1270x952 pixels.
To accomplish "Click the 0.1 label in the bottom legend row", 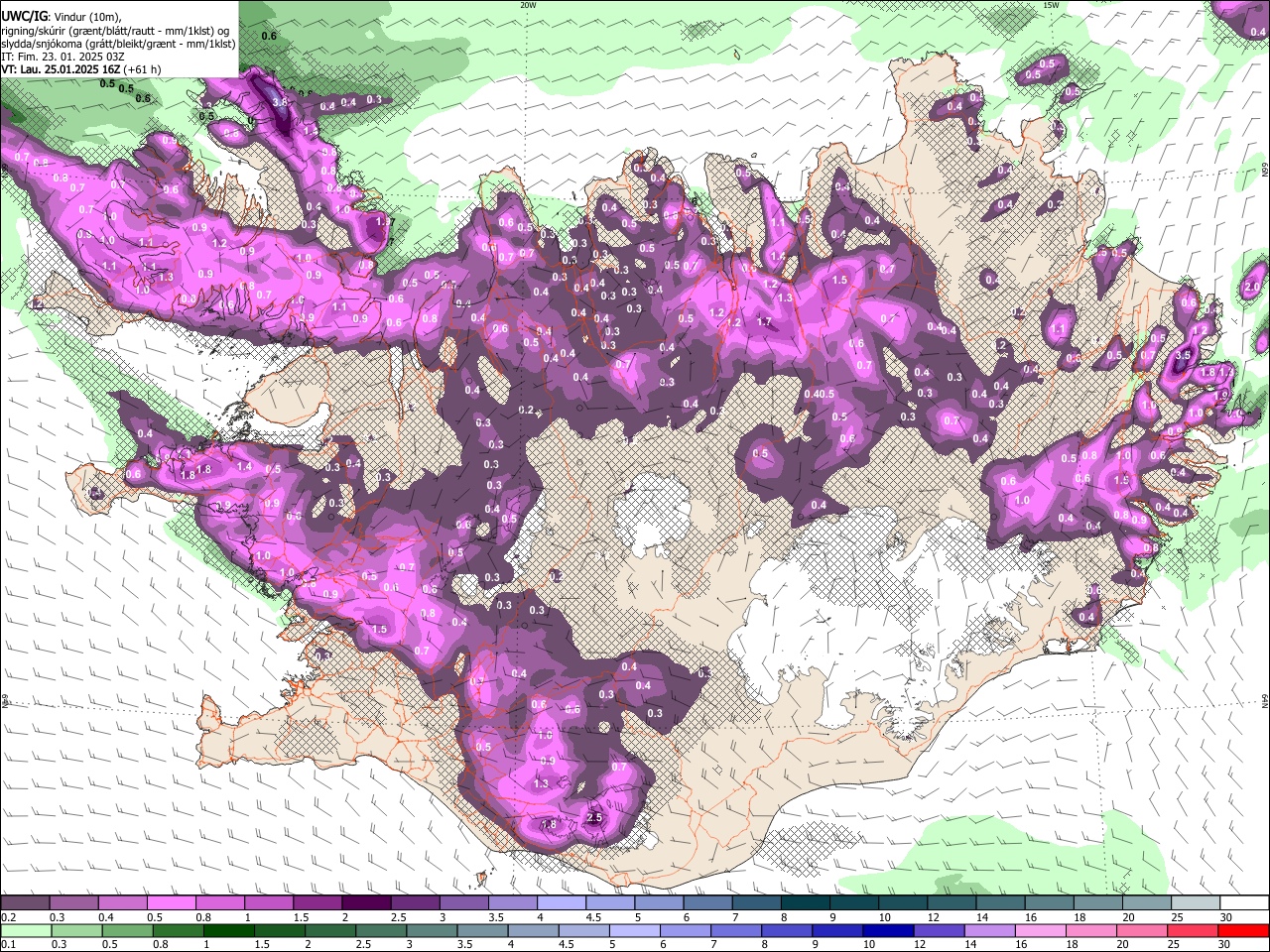I will (x=7, y=945).
